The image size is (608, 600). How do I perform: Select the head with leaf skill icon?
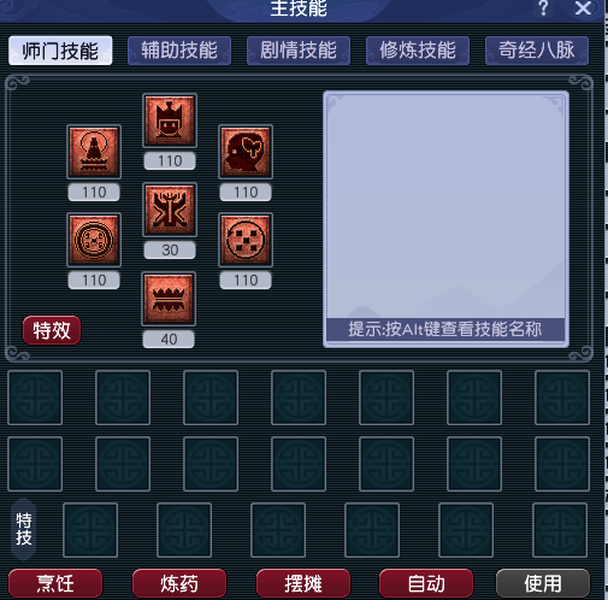pos(245,152)
